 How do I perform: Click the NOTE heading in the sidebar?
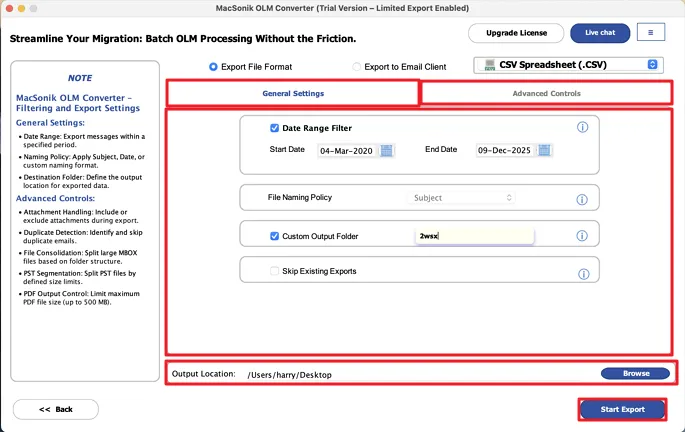(80, 78)
